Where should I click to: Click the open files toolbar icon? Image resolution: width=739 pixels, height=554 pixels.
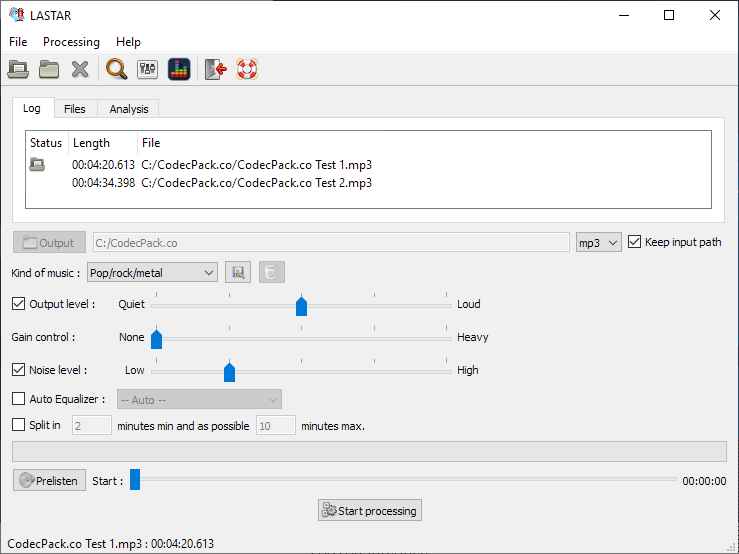(x=18, y=69)
